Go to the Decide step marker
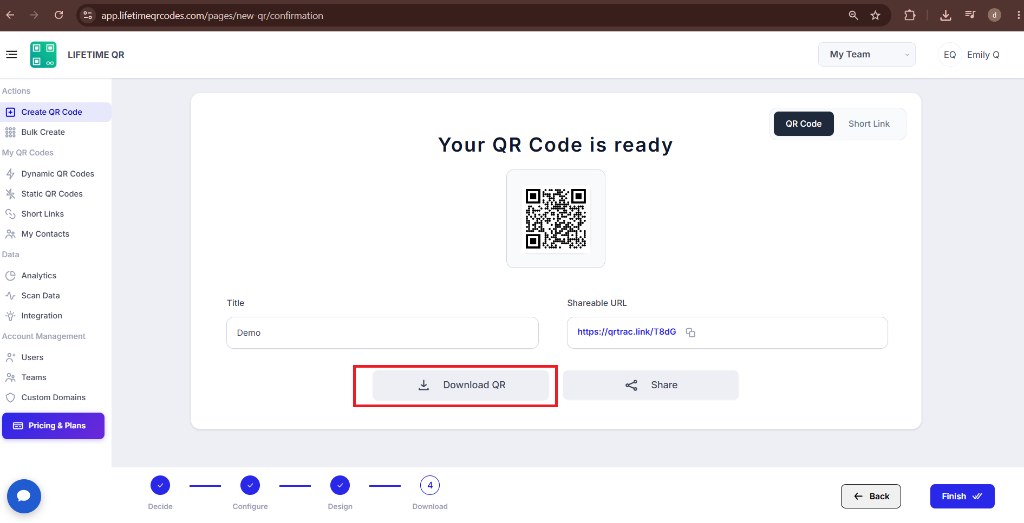This screenshot has width=1024, height=523. pos(160,485)
